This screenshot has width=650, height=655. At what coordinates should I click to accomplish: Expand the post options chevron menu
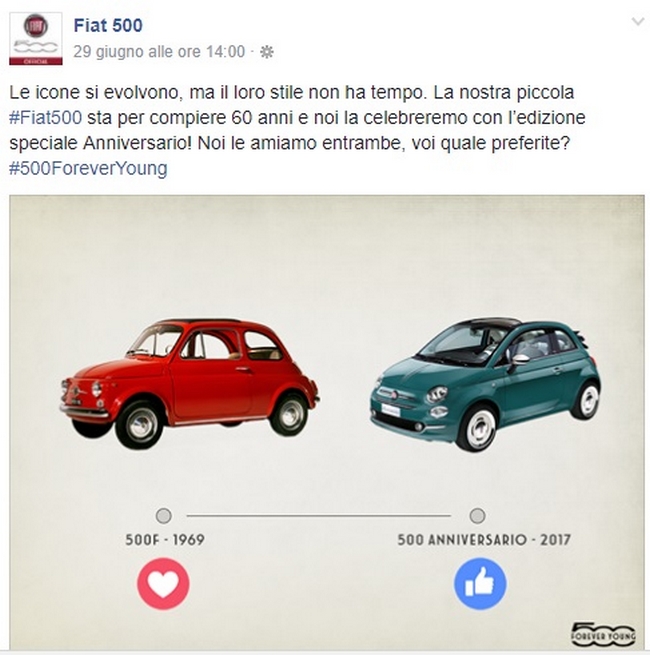pyautogui.click(x=637, y=21)
